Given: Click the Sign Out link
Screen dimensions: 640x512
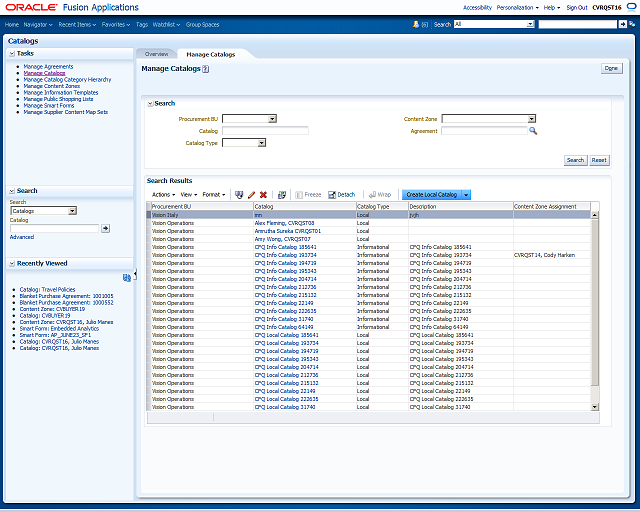Looking at the screenshot, I should pos(577,7).
